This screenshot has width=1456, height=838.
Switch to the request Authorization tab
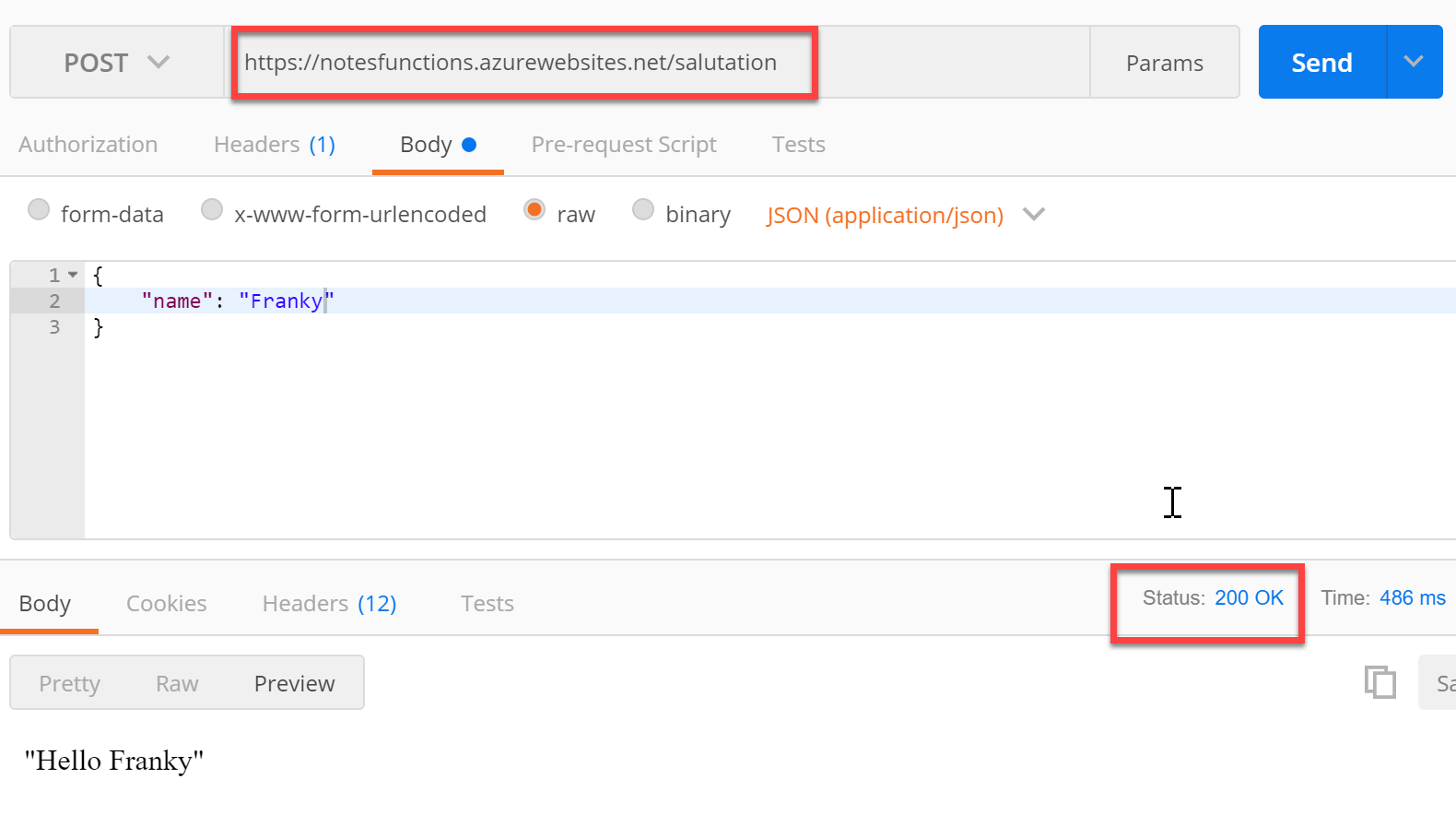[88, 145]
